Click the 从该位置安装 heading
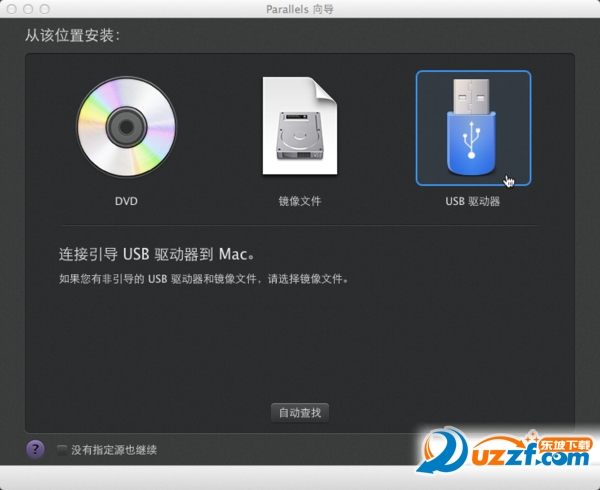 (x=73, y=36)
